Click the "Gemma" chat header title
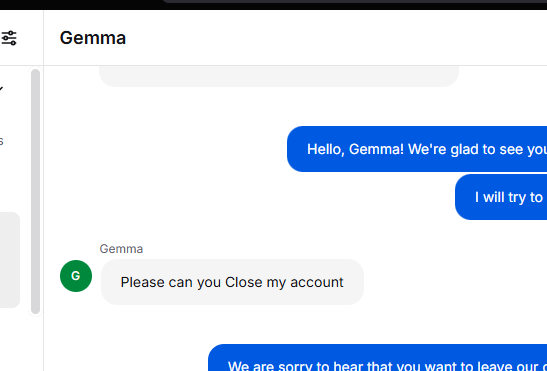The image size is (547, 371). click(x=93, y=38)
